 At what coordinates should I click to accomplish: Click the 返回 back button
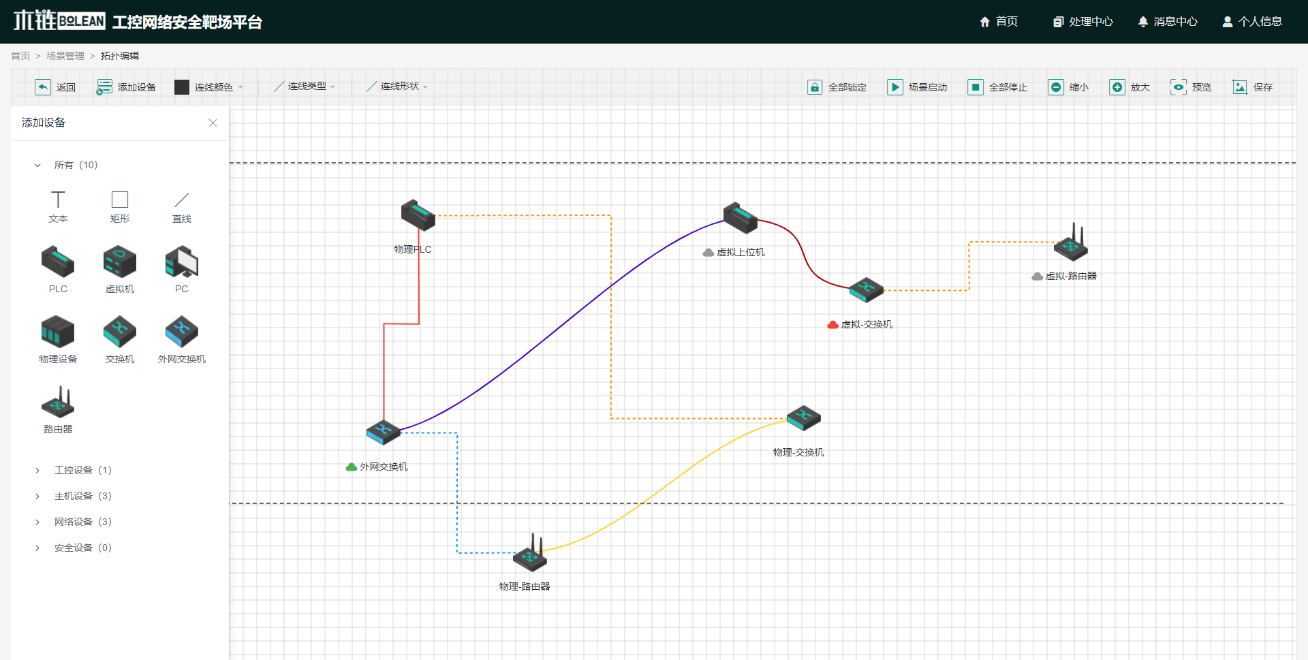[x=56, y=87]
